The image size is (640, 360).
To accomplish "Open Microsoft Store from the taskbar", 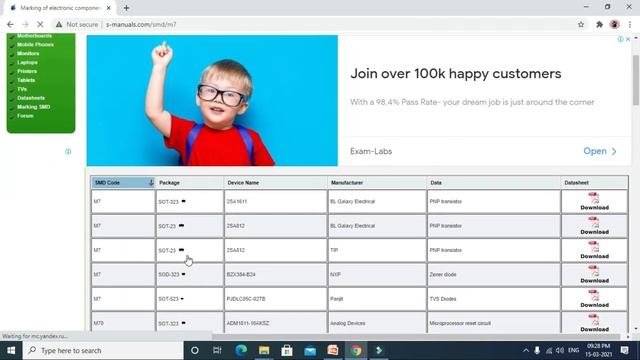I will point(287,350).
